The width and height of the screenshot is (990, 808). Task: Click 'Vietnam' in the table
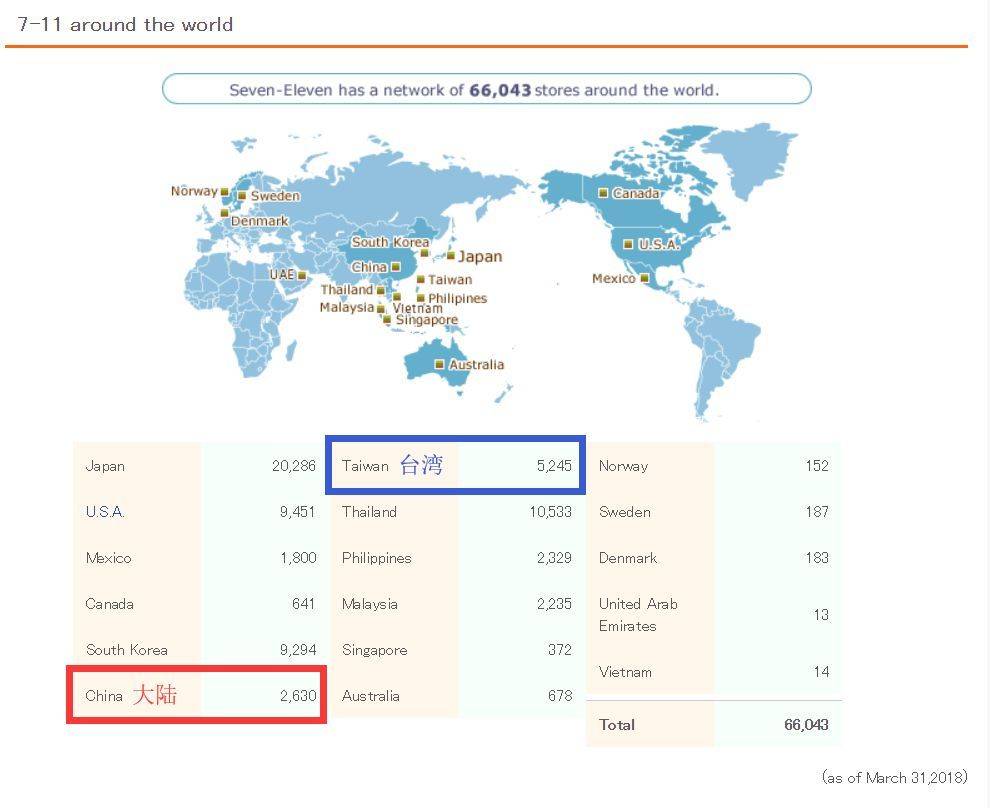click(x=625, y=672)
